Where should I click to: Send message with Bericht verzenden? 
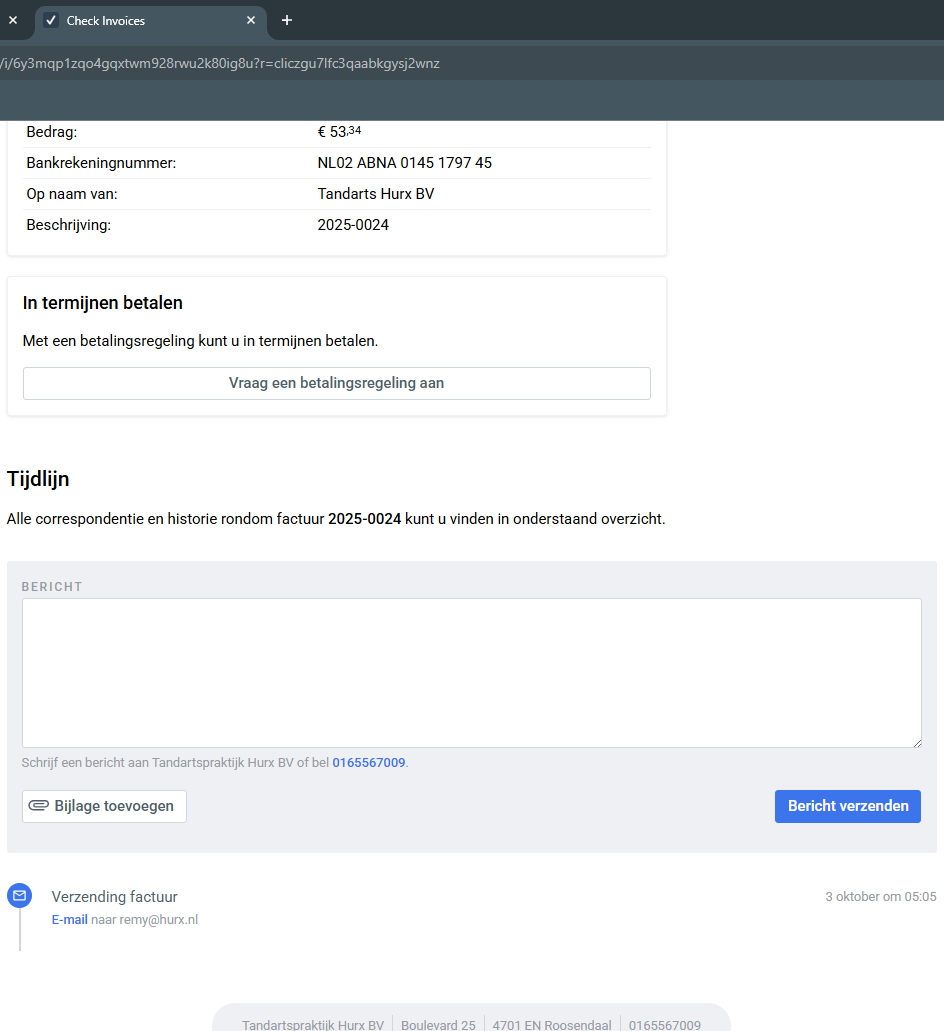point(847,806)
